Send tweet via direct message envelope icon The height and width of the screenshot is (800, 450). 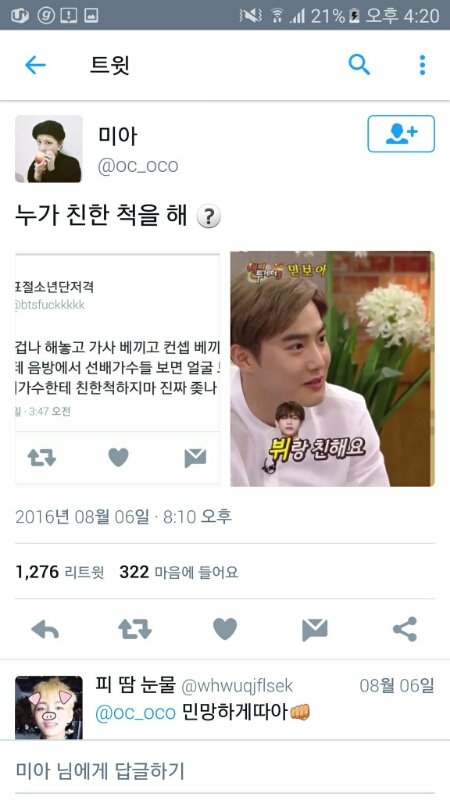point(315,630)
